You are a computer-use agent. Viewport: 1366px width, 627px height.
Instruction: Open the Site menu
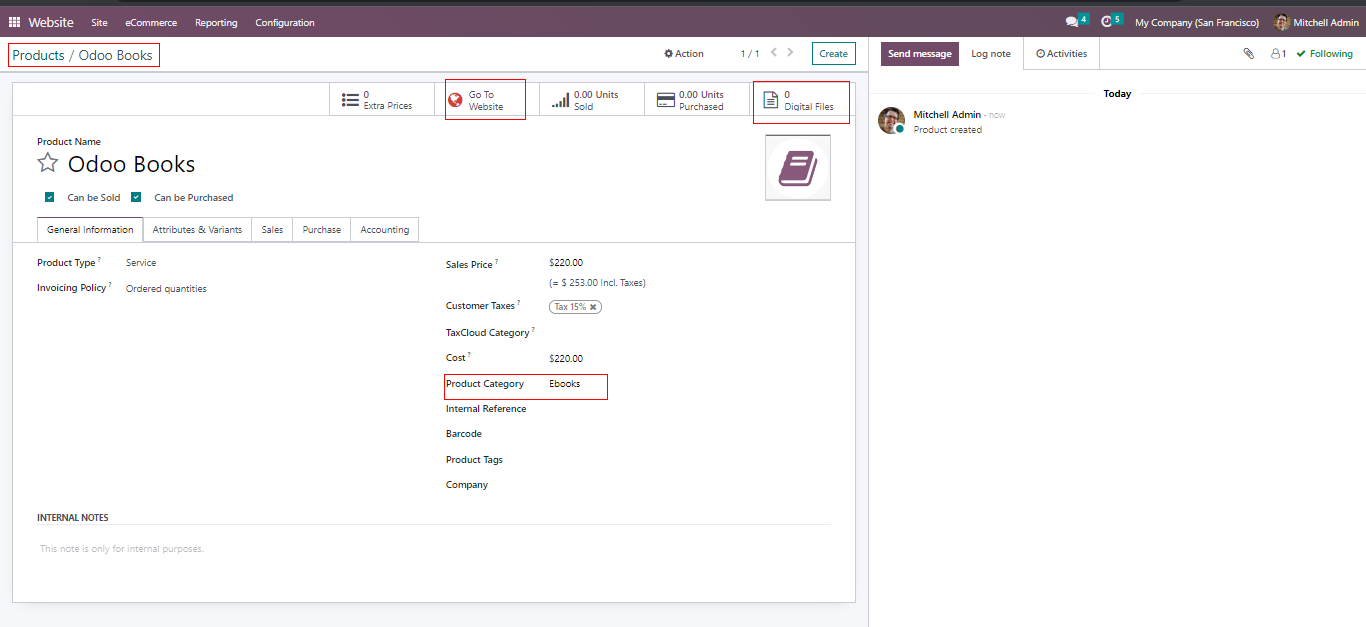[x=99, y=22]
